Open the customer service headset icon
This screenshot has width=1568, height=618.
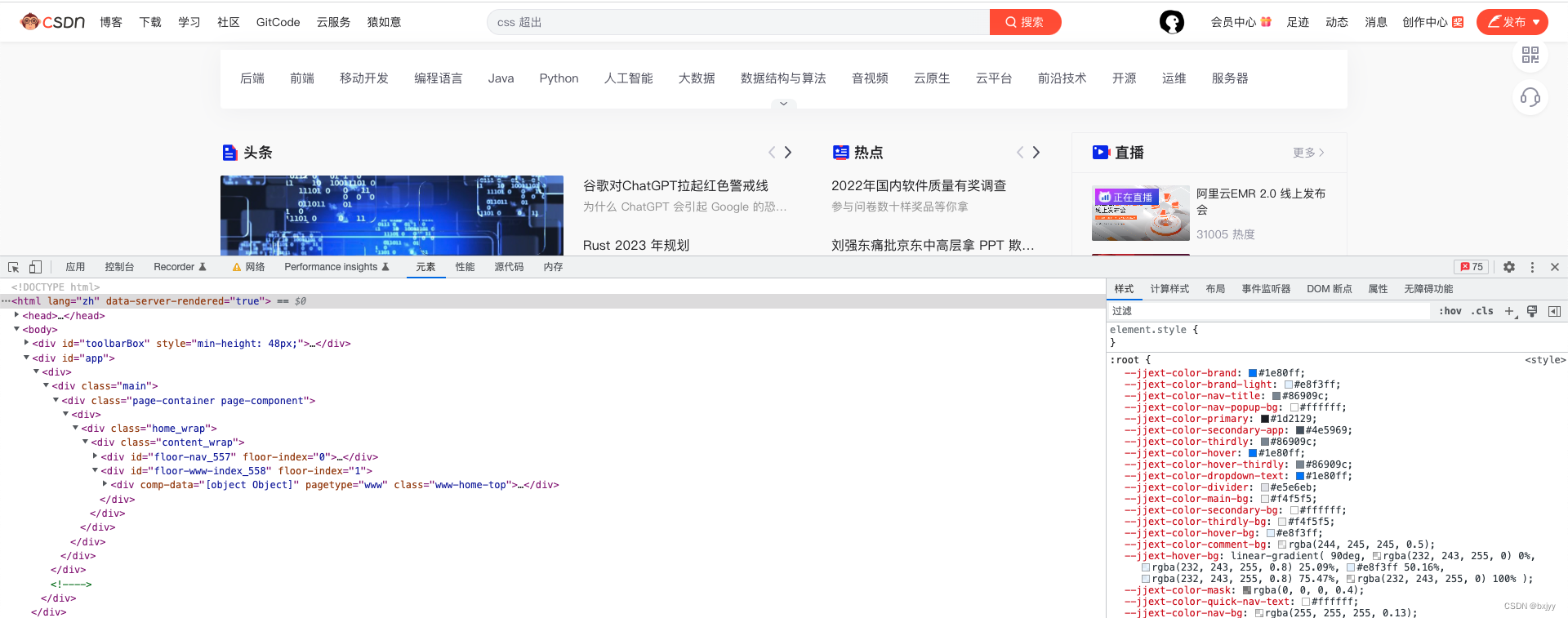click(1530, 98)
